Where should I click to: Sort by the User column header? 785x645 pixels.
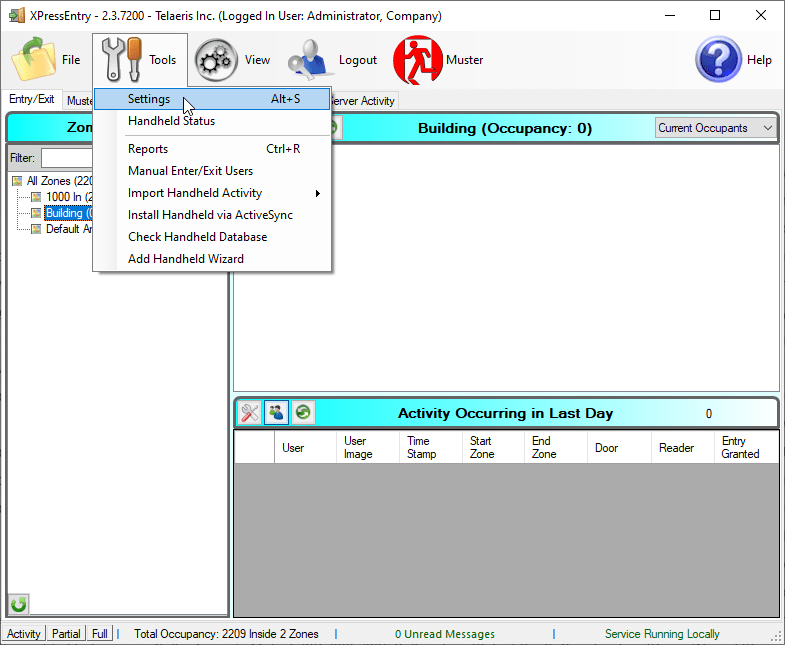click(305, 448)
